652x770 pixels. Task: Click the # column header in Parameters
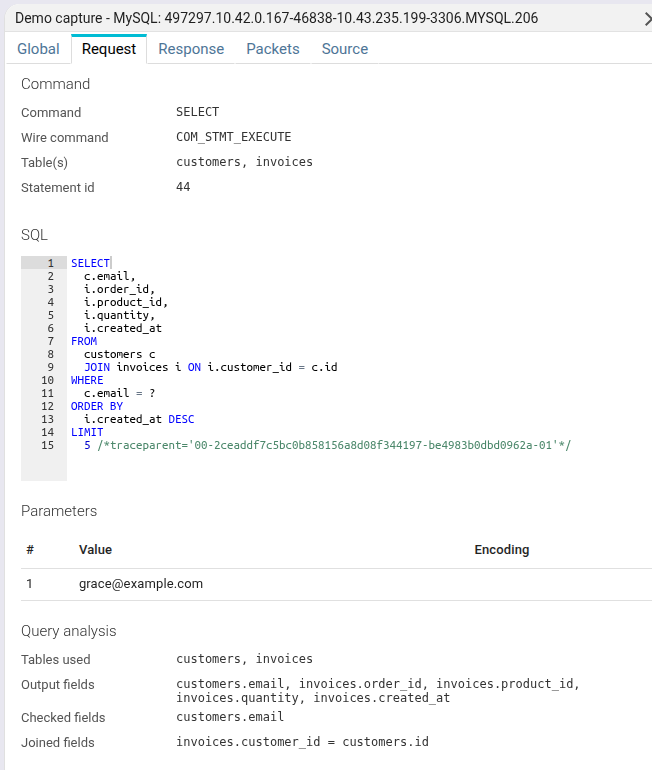pos(30,550)
